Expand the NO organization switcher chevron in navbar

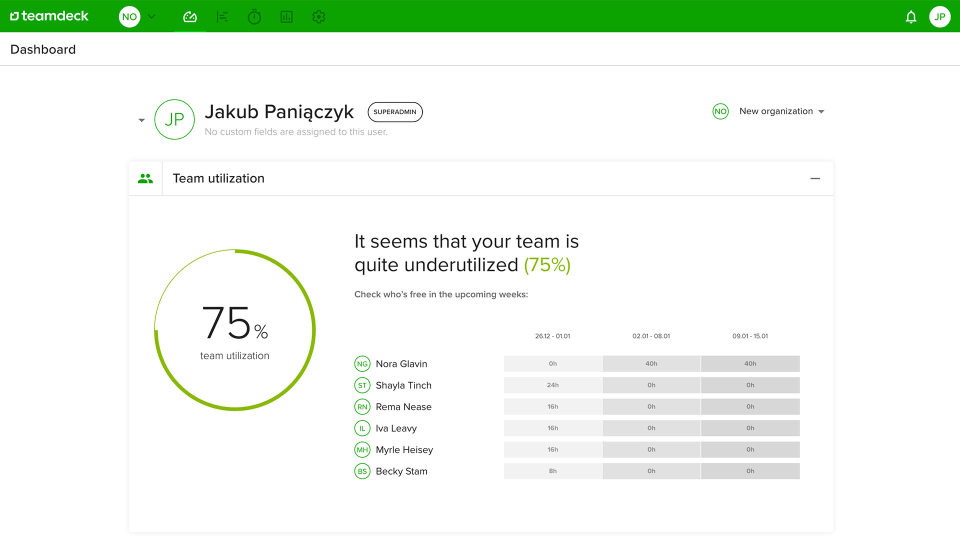point(152,17)
